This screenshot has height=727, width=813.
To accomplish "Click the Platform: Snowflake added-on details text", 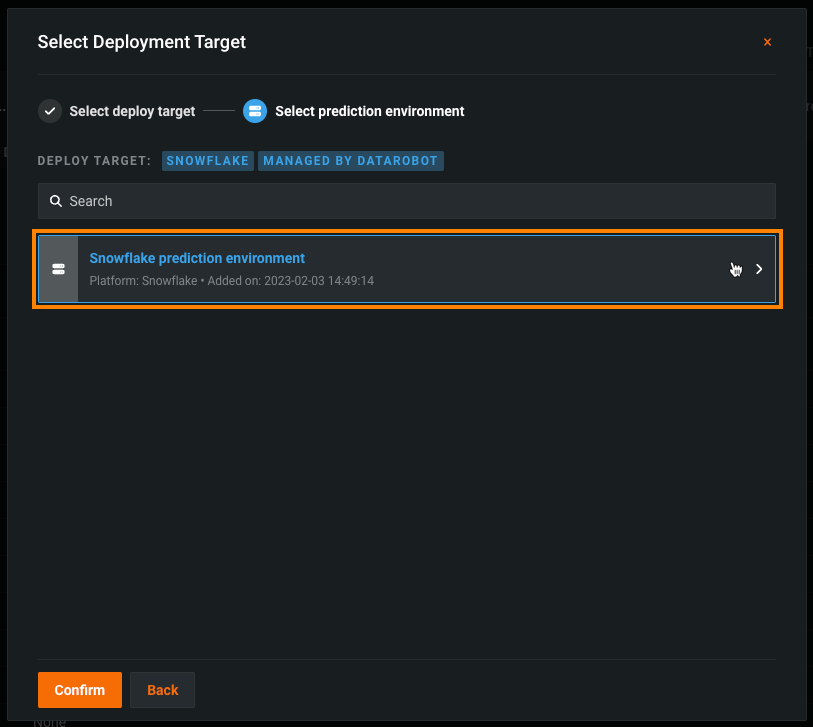I will (231, 281).
